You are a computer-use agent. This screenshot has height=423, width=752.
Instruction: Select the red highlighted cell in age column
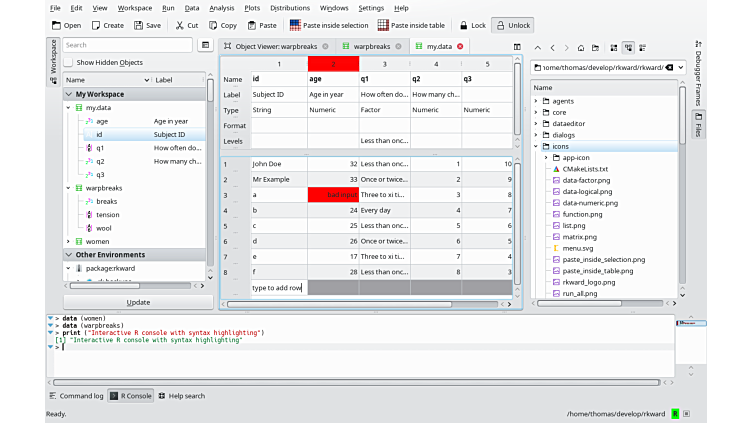[333, 195]
